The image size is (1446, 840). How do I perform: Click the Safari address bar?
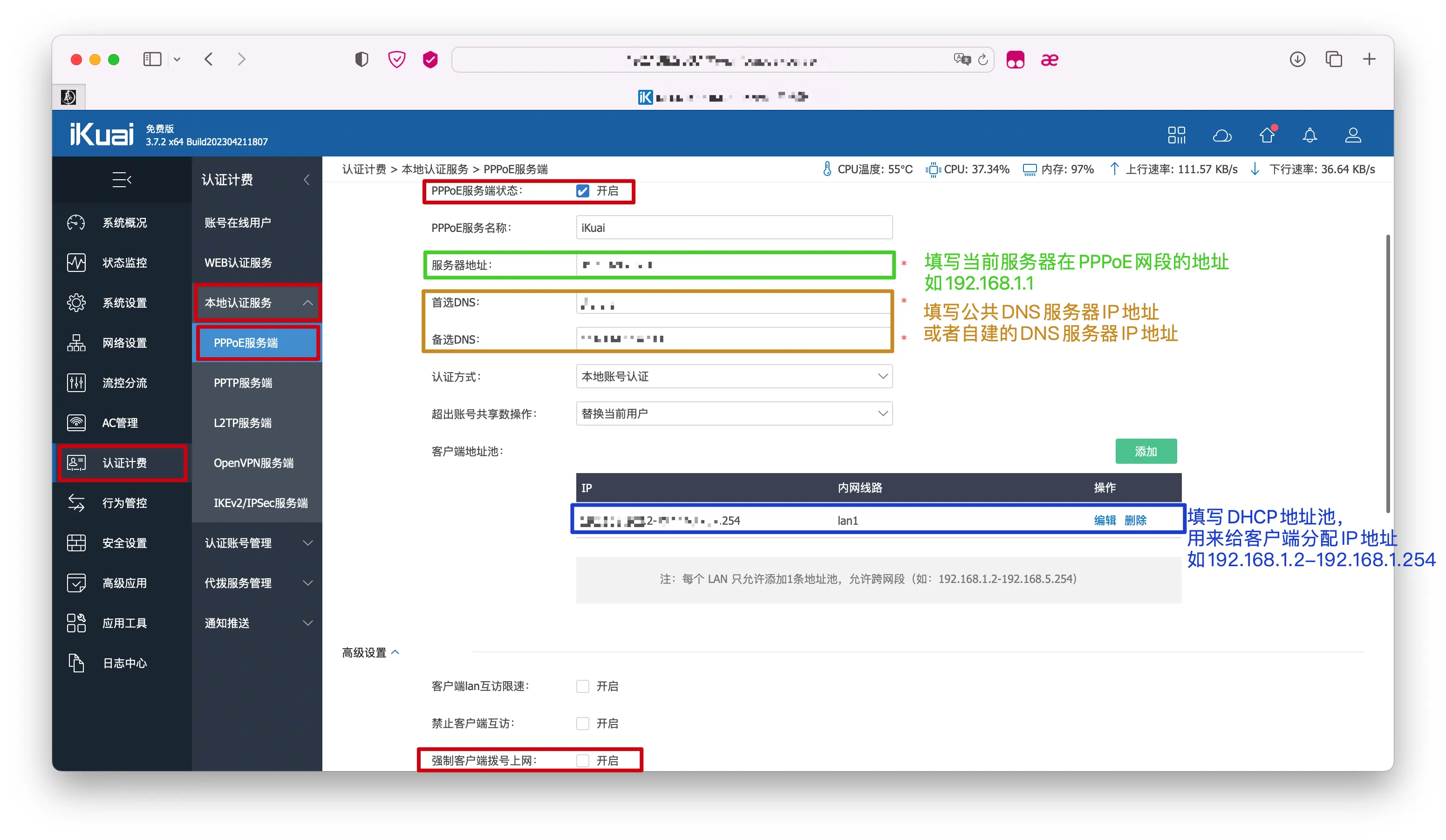[722, 60]
